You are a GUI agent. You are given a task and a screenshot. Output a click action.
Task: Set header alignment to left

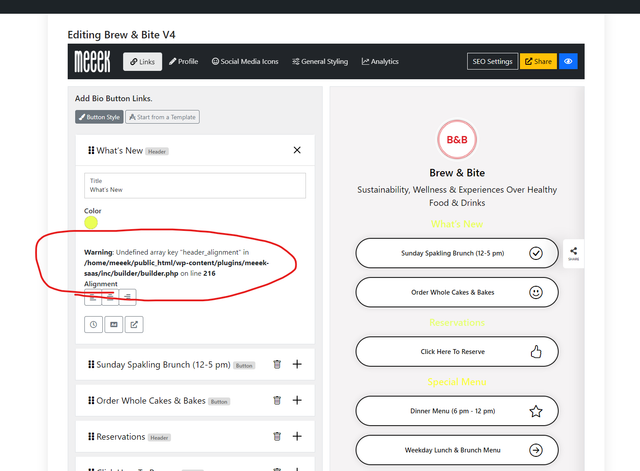pos(93,297)
